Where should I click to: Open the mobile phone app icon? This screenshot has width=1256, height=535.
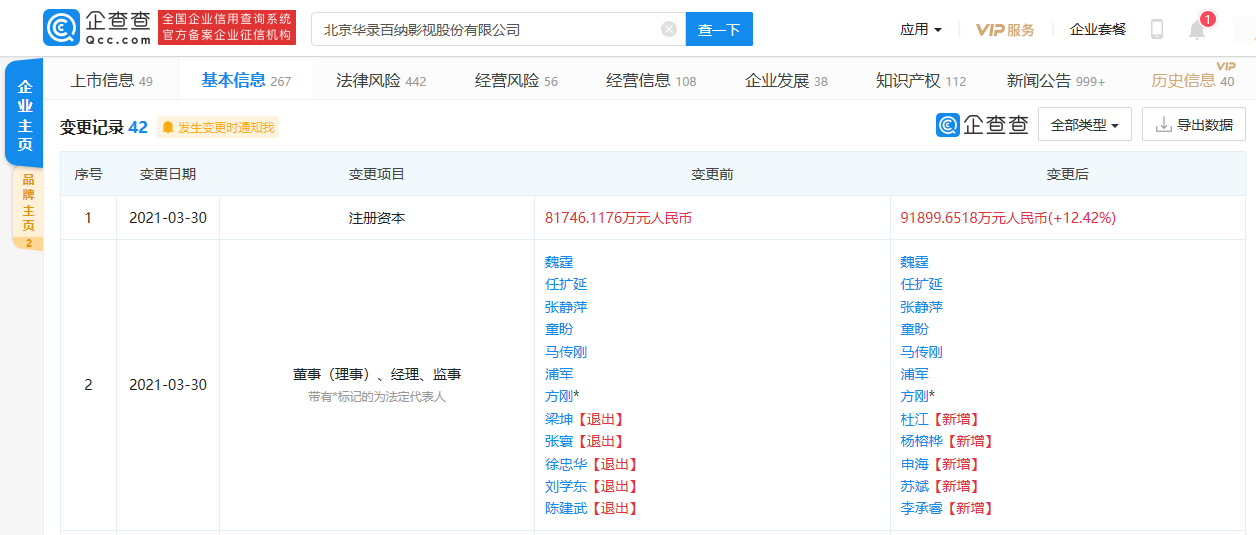pos(1157,29)
